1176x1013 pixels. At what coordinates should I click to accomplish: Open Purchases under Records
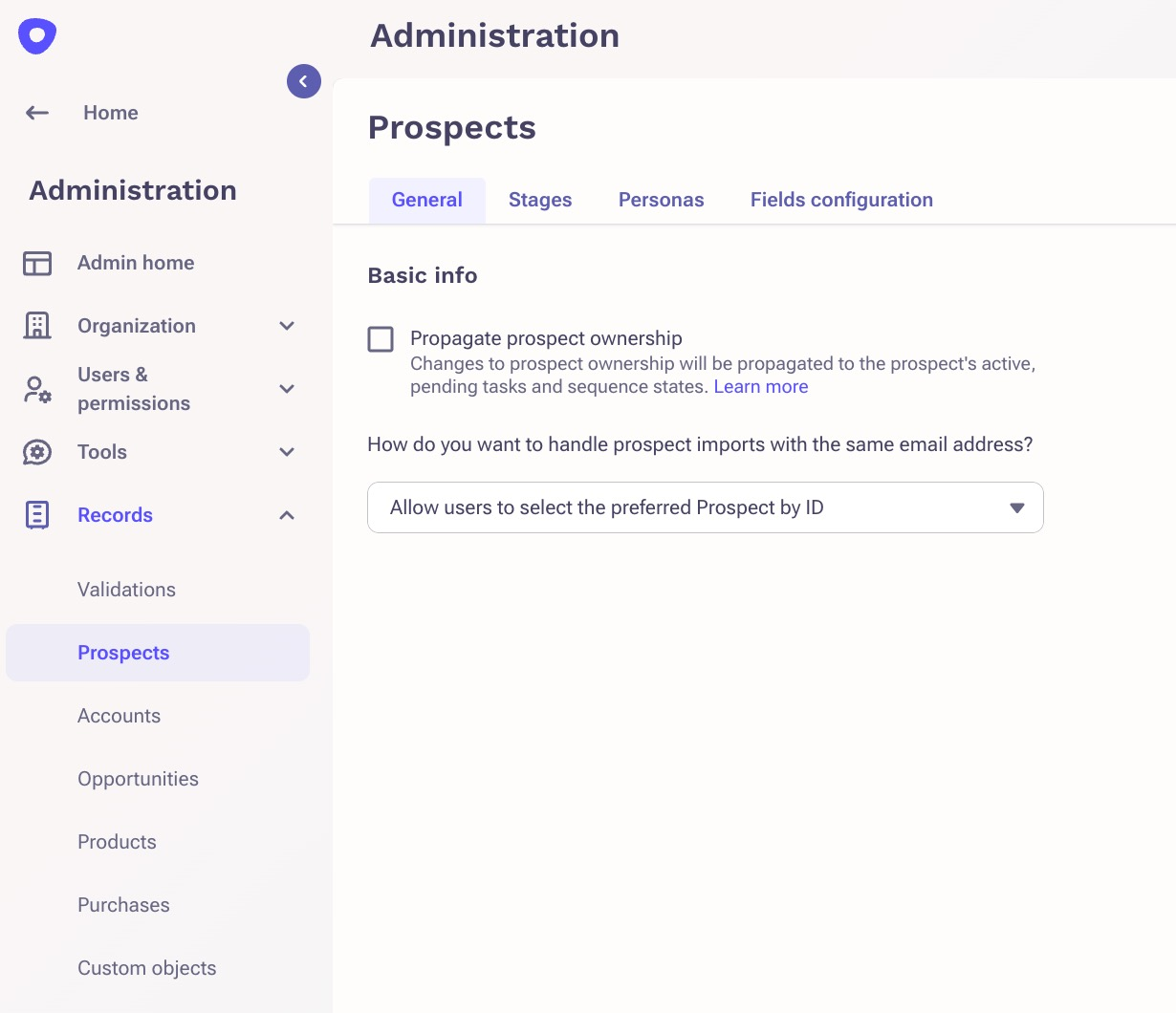pyautogui.click(x=123, y=905)
